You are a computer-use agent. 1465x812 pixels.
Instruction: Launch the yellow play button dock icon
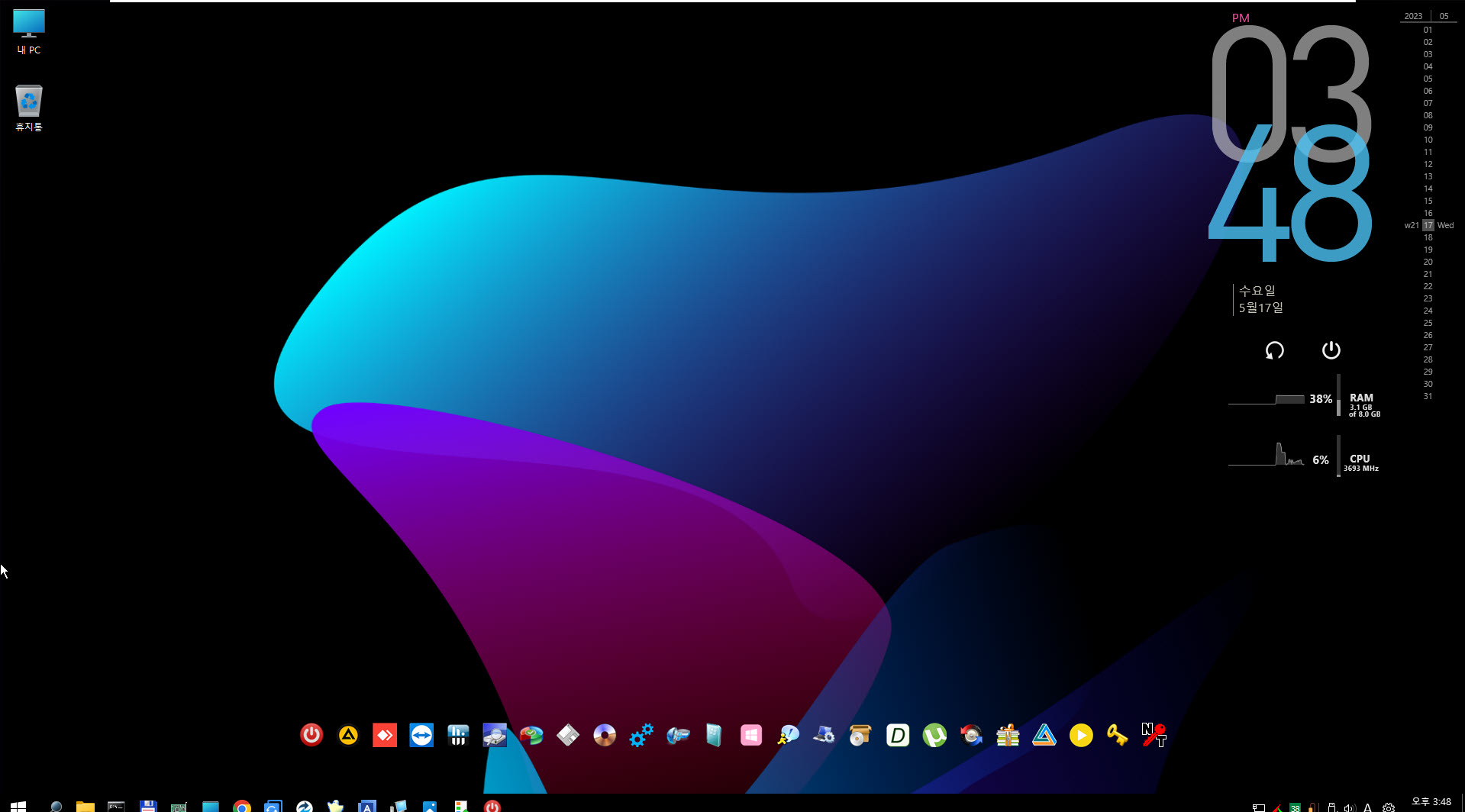point(1081,735)
